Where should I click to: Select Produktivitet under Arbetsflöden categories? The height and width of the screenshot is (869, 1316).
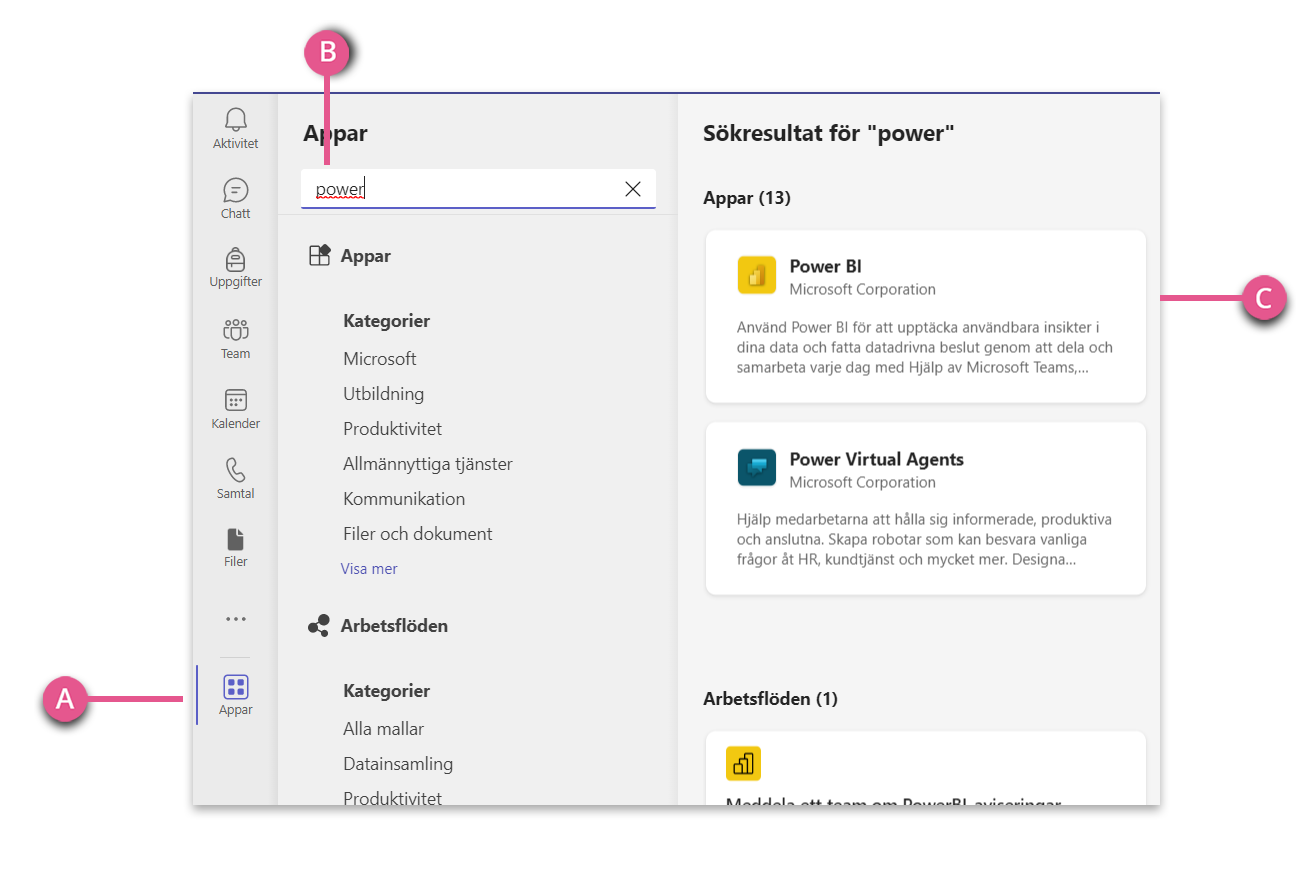tap(393, 798)
